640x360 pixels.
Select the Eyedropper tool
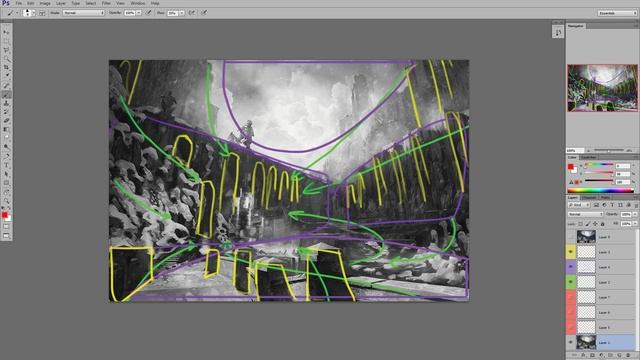(6, 76)
